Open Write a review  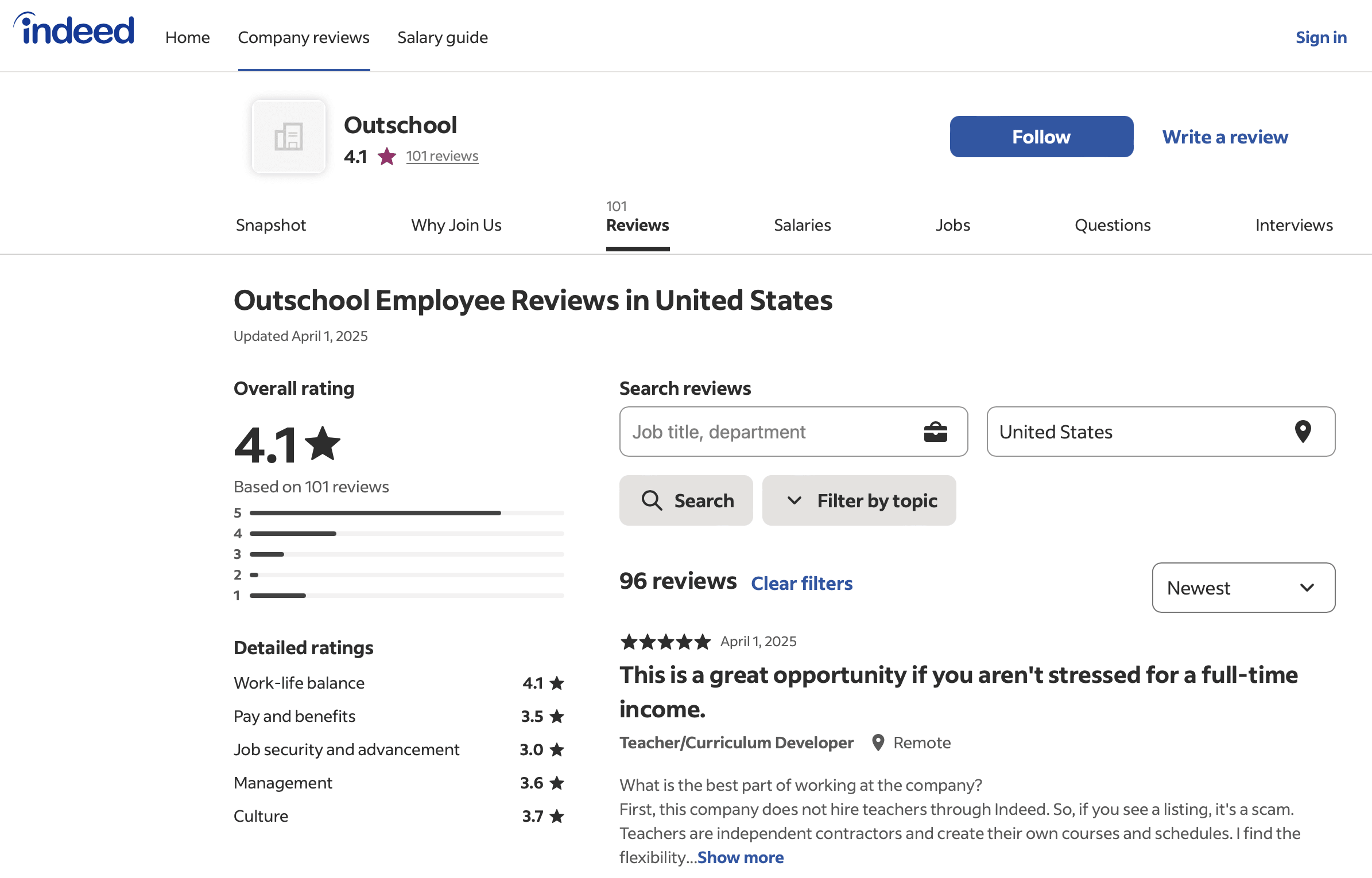pyautogui.click(x=1224, y=137)
